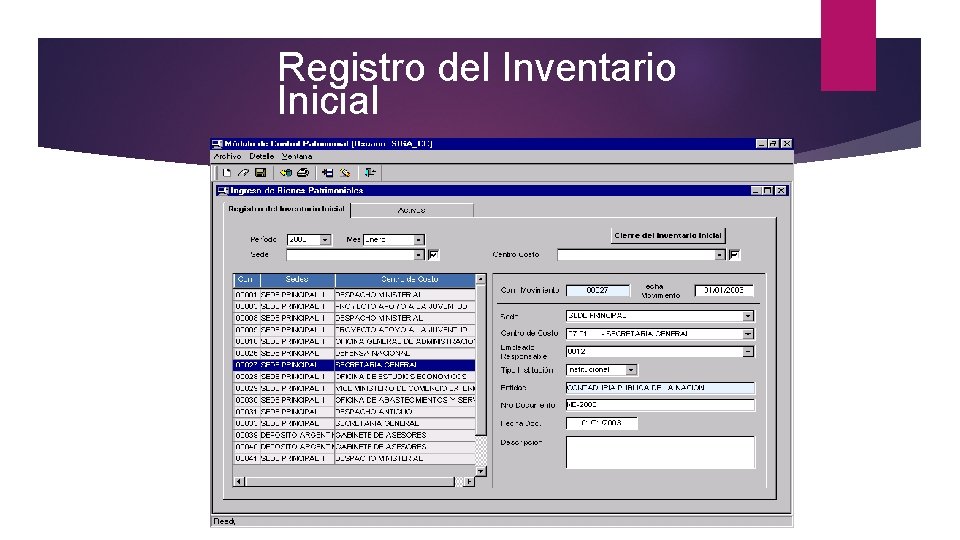Image resolution: width=960 pixels, height=540 pixels.
Task: Open the Sede dropdown showing SEDE PRINCIPAL
Action: click(x=748, y=316)
